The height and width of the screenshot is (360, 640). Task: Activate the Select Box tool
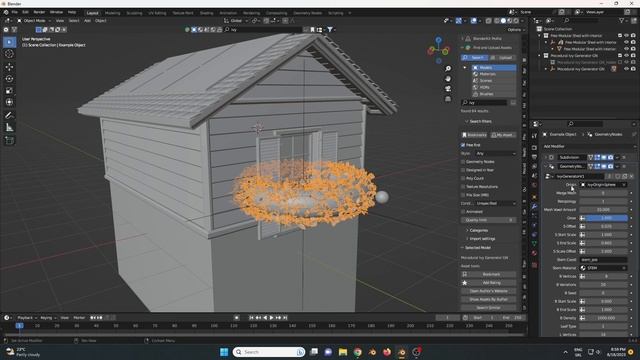9,42
